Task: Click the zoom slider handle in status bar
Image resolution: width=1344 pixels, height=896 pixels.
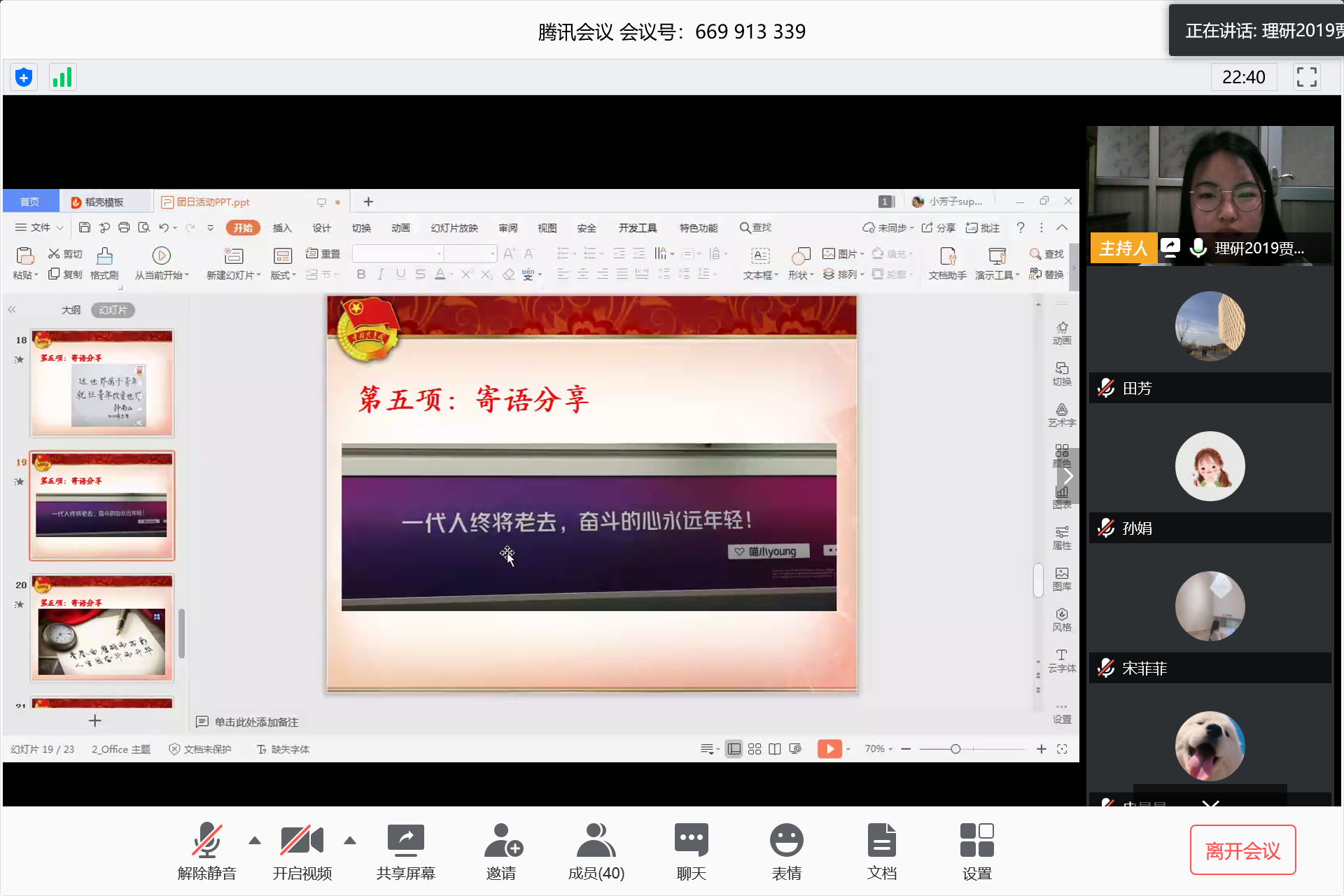Action: [955, 749]
